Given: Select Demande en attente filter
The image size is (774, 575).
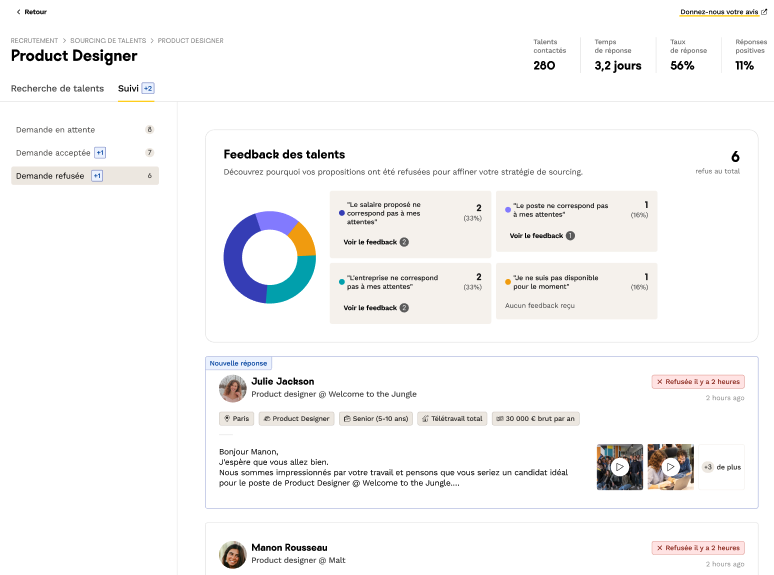Looking at the screenshot, I should (x=55, y=129).
